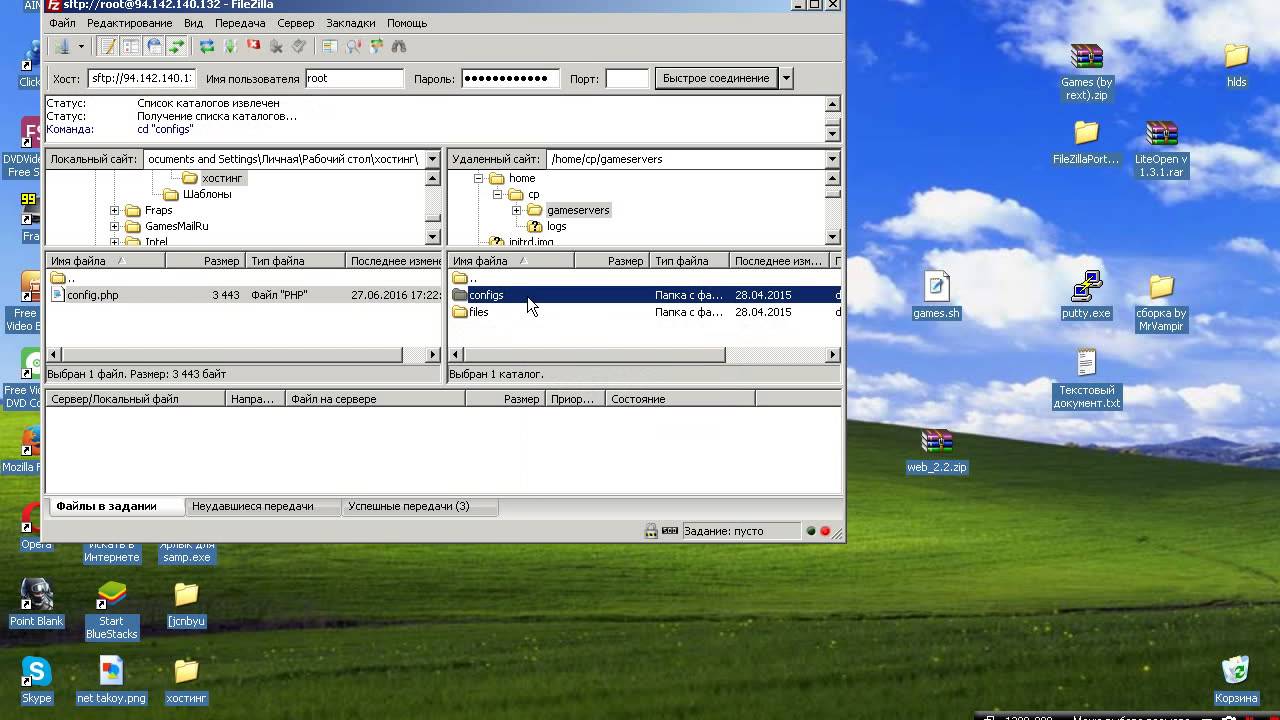This screenshot has height=720, width=1280.
Task: Click the encryption lock status bar icon
Action: pos(651,531)
